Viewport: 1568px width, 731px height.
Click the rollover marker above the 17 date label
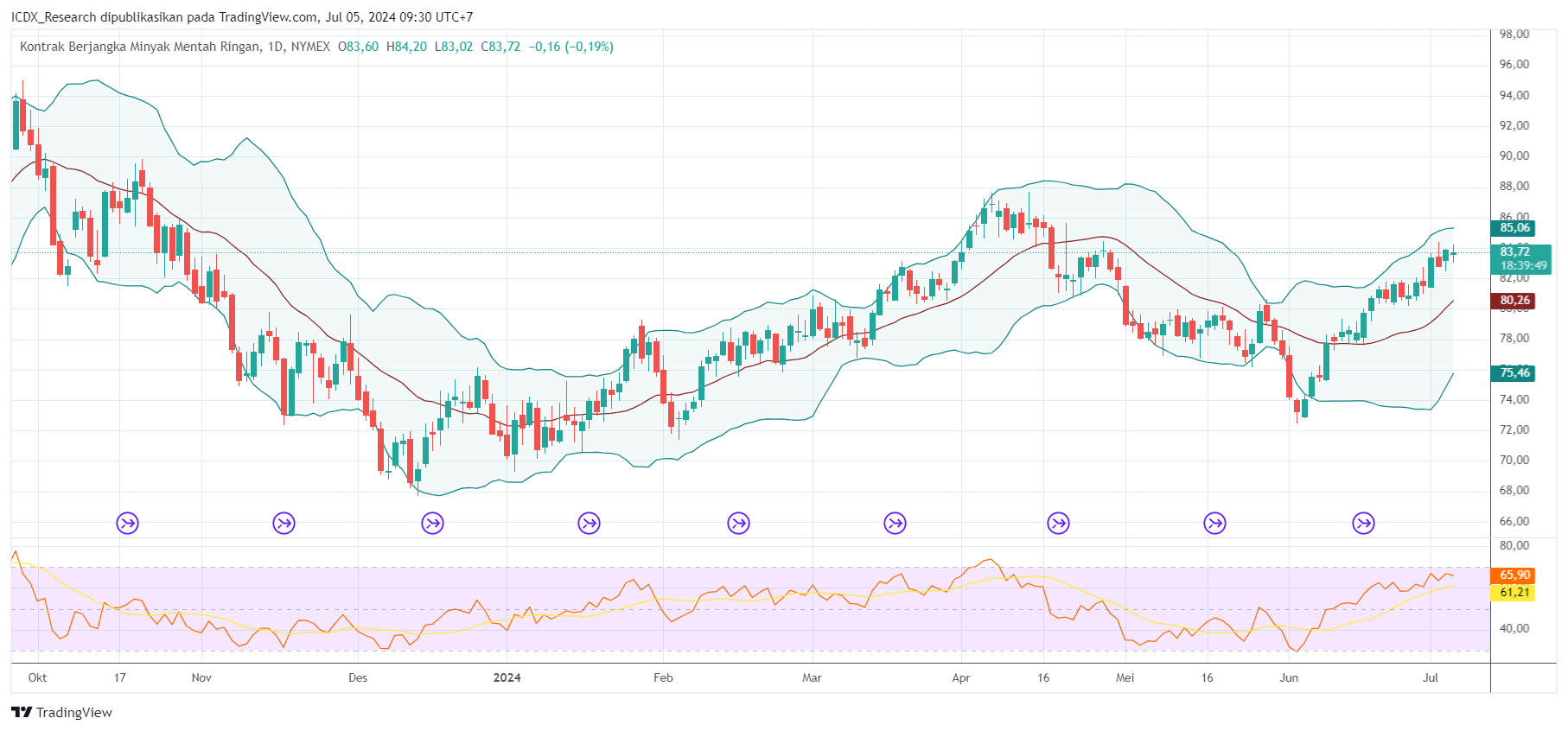pos(127,523)
